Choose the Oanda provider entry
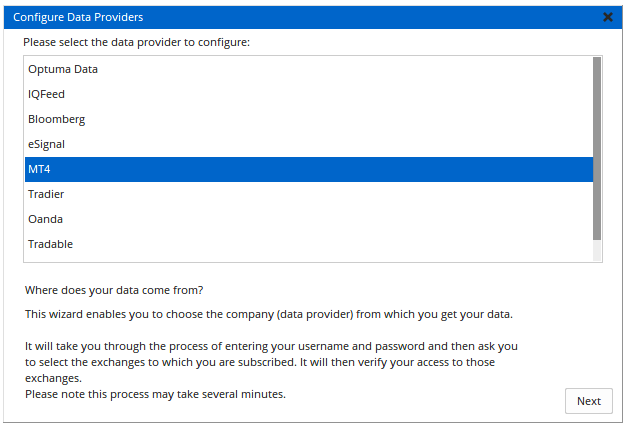Image resolution: width=626 pixels, height=427 pixels. point(45,219)
